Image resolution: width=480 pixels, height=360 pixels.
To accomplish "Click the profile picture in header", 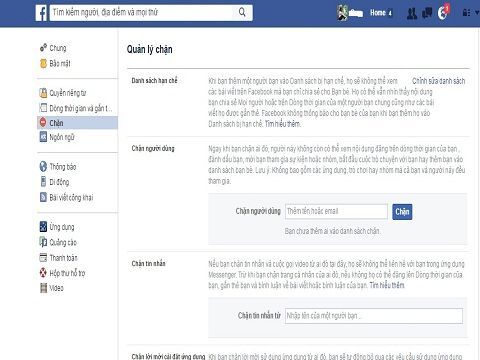I will click(342, 13).
